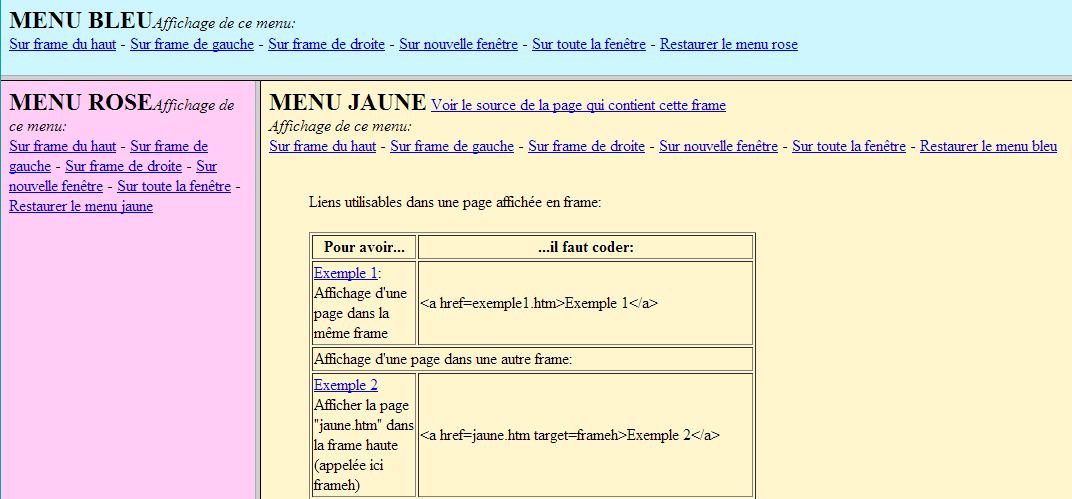The image size is (1072, 499).
Task: Select 'Sur frame de droite' in pink menu
Action: [x=123, y=166]
